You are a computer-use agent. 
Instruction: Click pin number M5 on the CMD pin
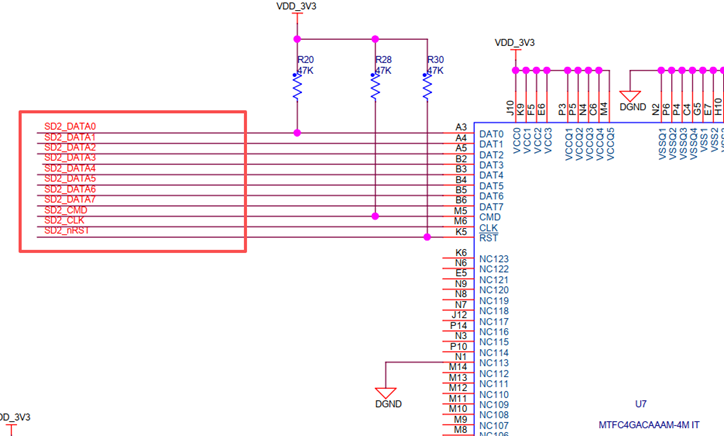coord(461,211)
